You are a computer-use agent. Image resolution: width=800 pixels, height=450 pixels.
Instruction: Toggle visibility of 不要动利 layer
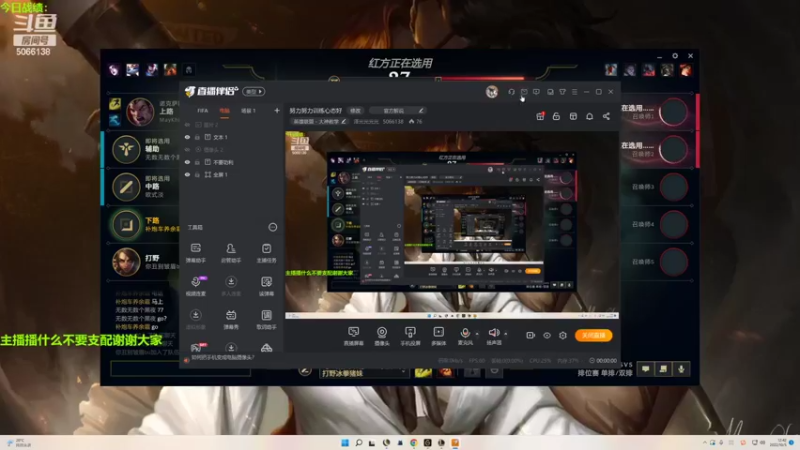tap(187, 162)
